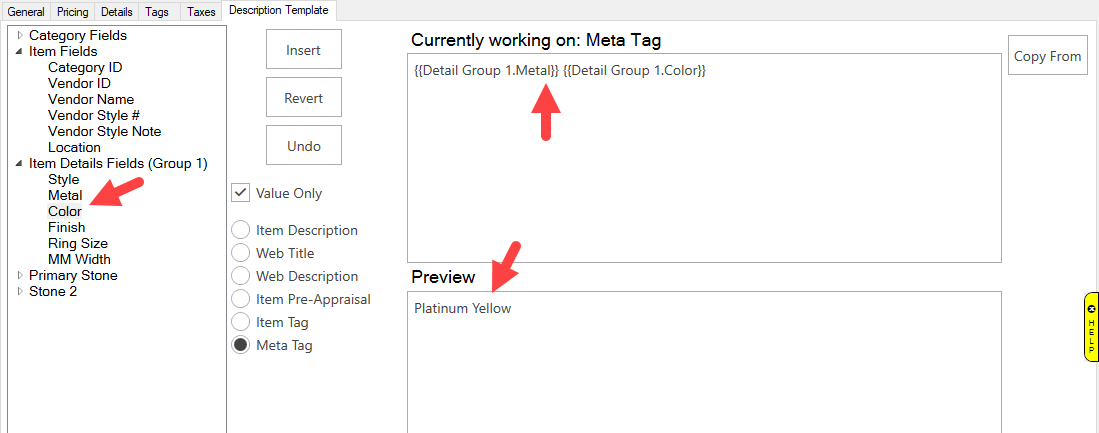
Task: Toggle the Value Only checkbox
Action: coord(241,193)
